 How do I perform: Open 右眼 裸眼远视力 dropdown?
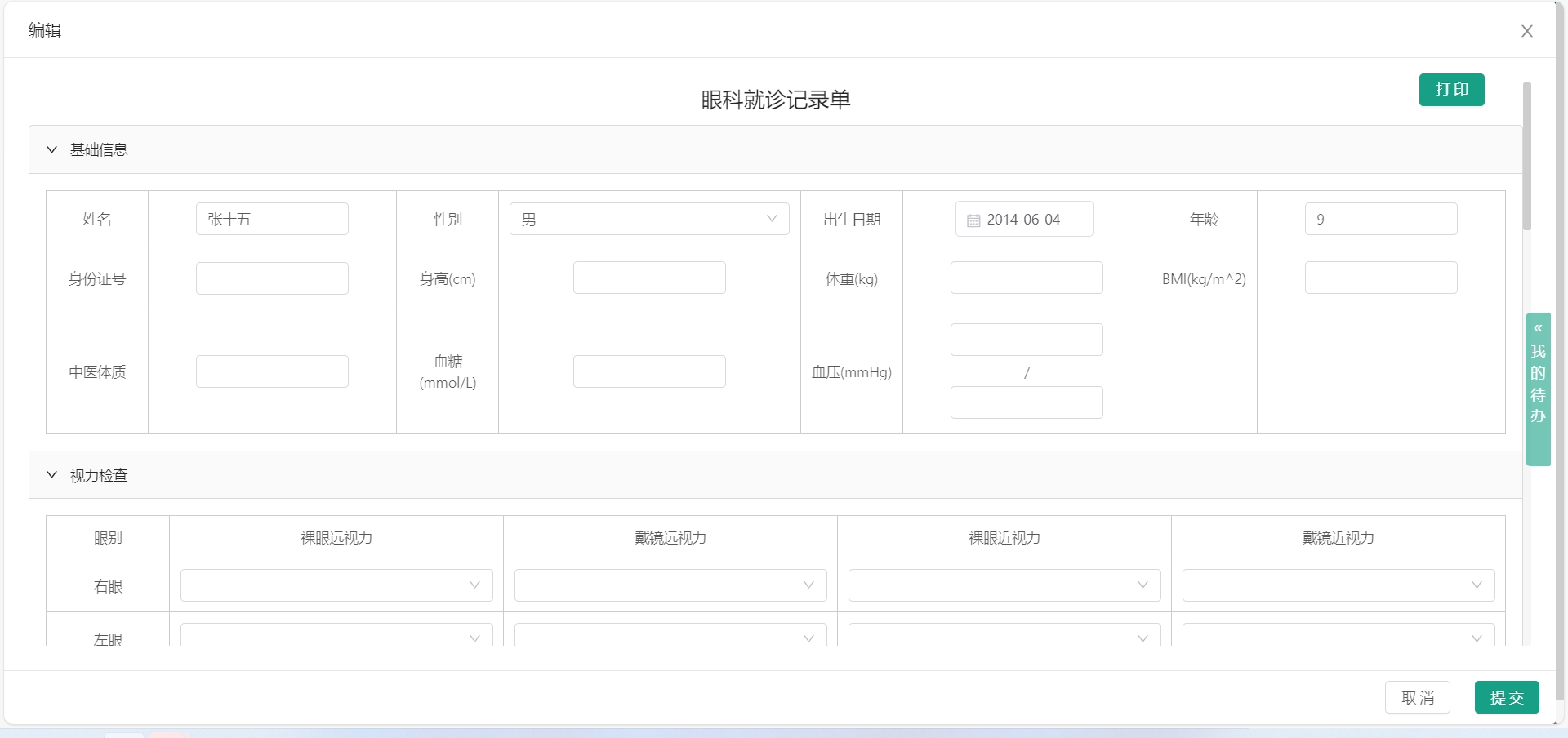(336, 585)
